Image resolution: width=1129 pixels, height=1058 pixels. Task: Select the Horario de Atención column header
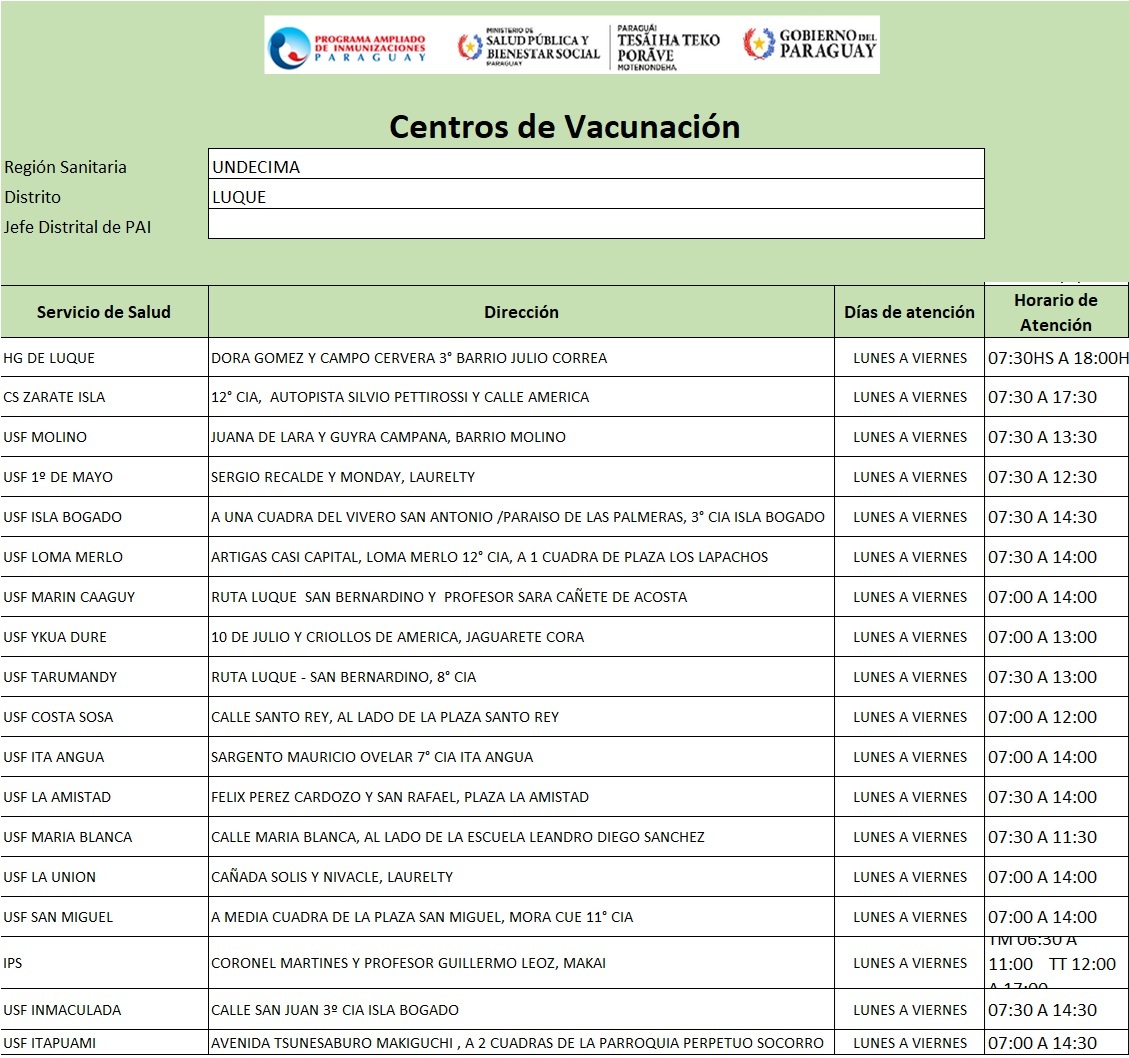[x=1056, y=312]
